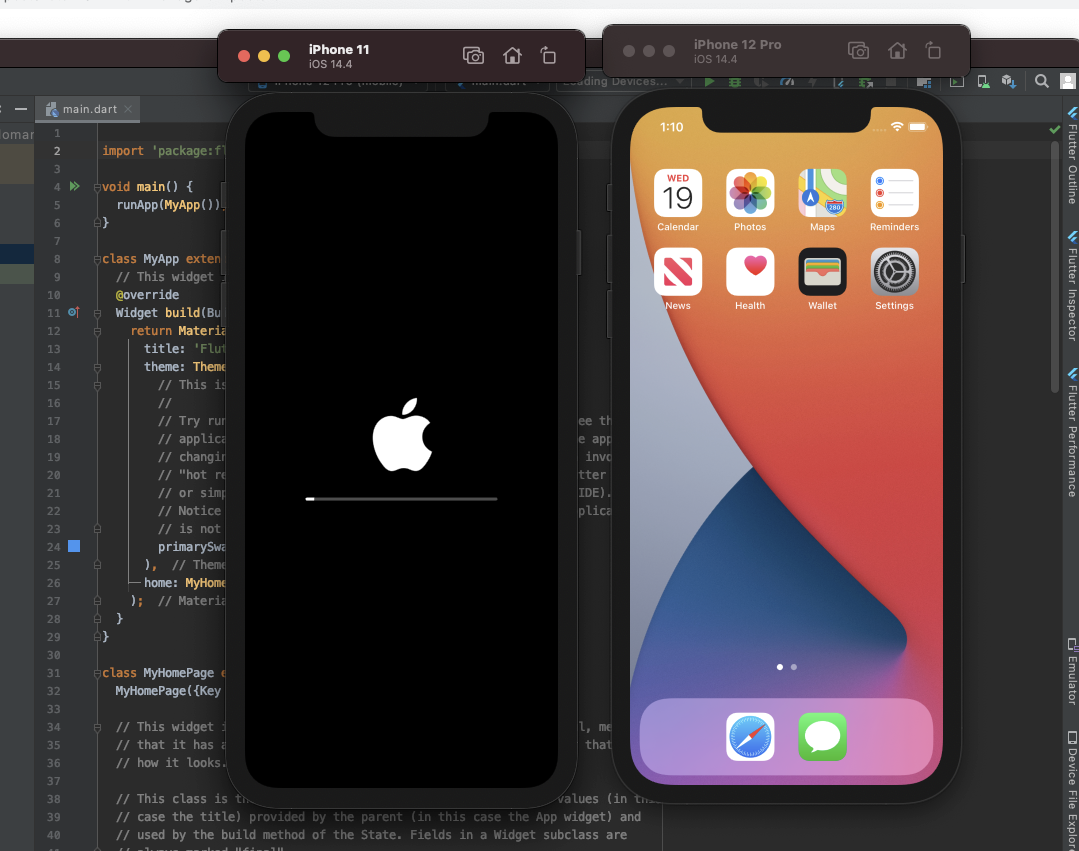Collapse the void main() code block
The height and width of the screenshot is (851, 1079).
(x=97, y=187)
